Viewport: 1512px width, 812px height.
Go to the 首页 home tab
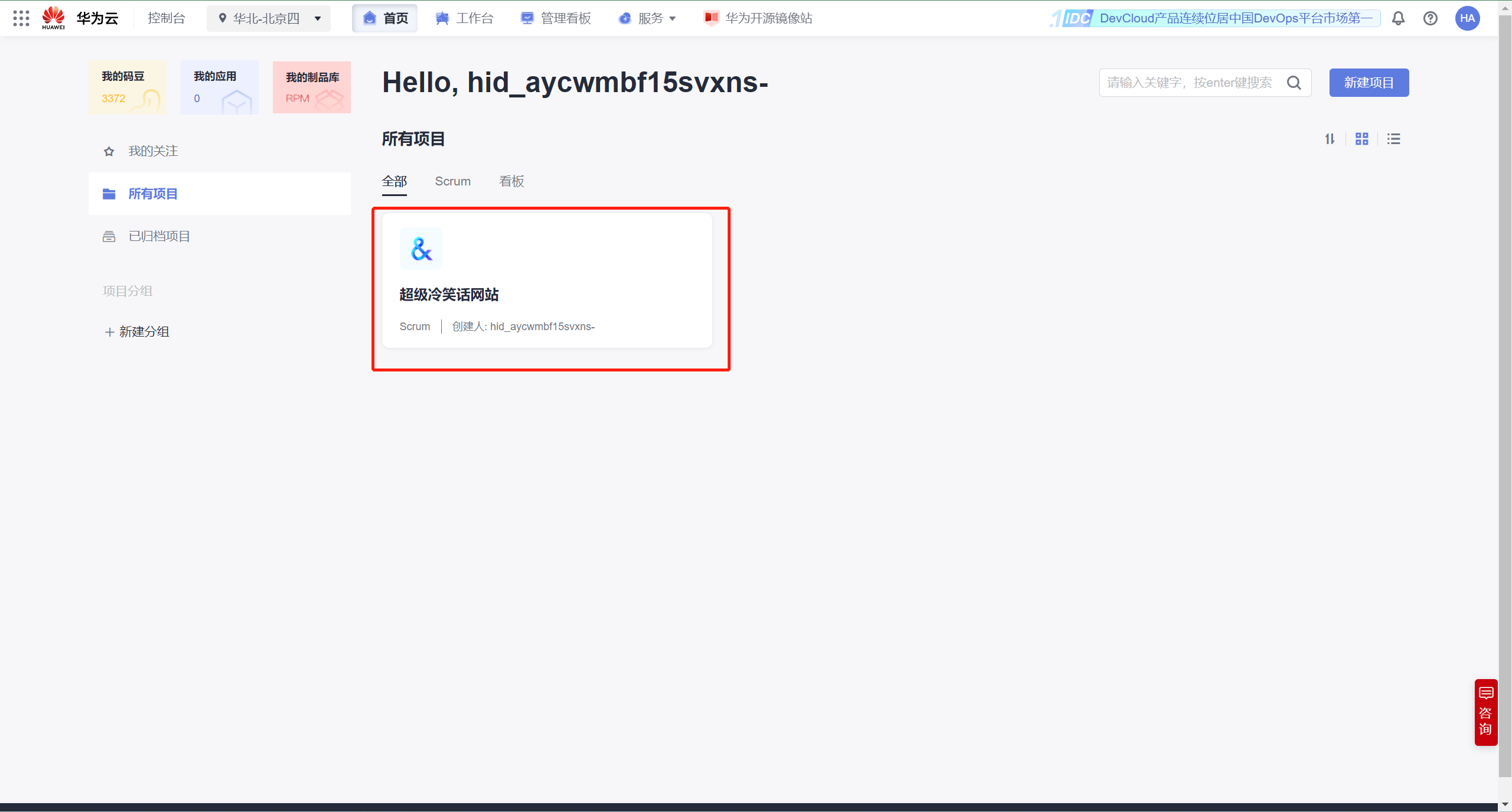coord(385,18)
